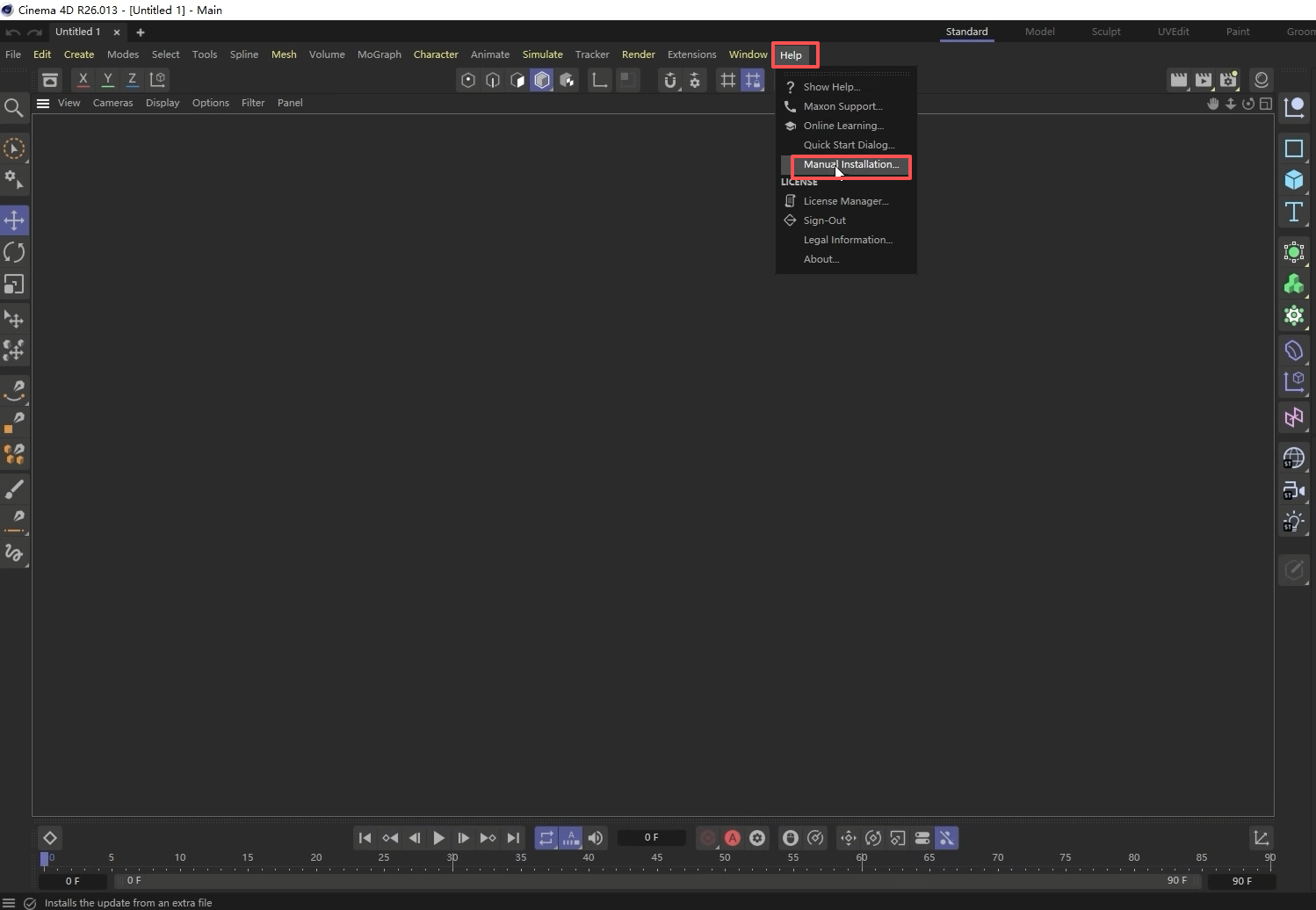1316x910 pixels.
Task: Enable Autokeying with the red A button
Action: tap(733, 838)
